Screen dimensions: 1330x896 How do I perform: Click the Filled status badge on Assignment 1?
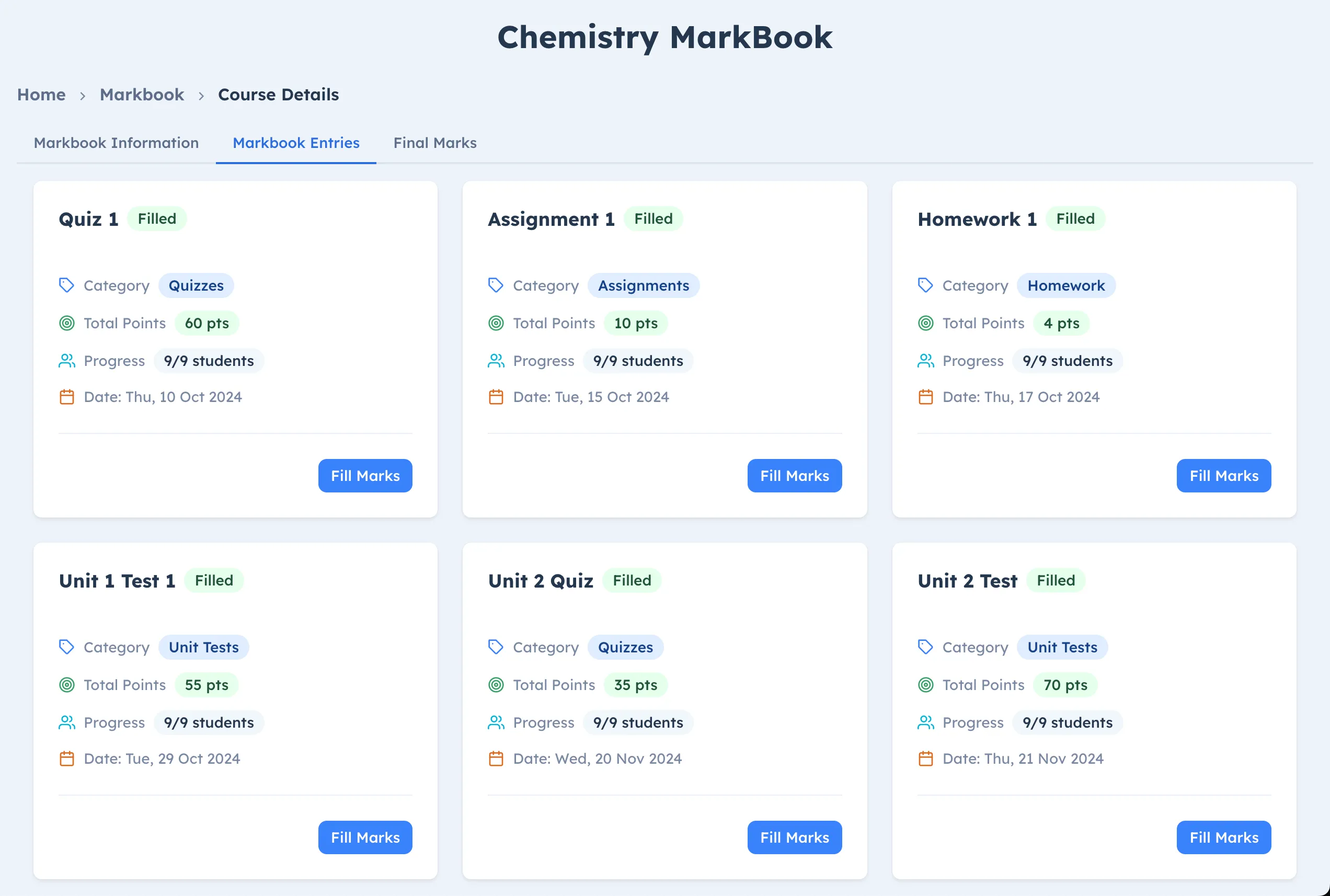coord(653,219)
